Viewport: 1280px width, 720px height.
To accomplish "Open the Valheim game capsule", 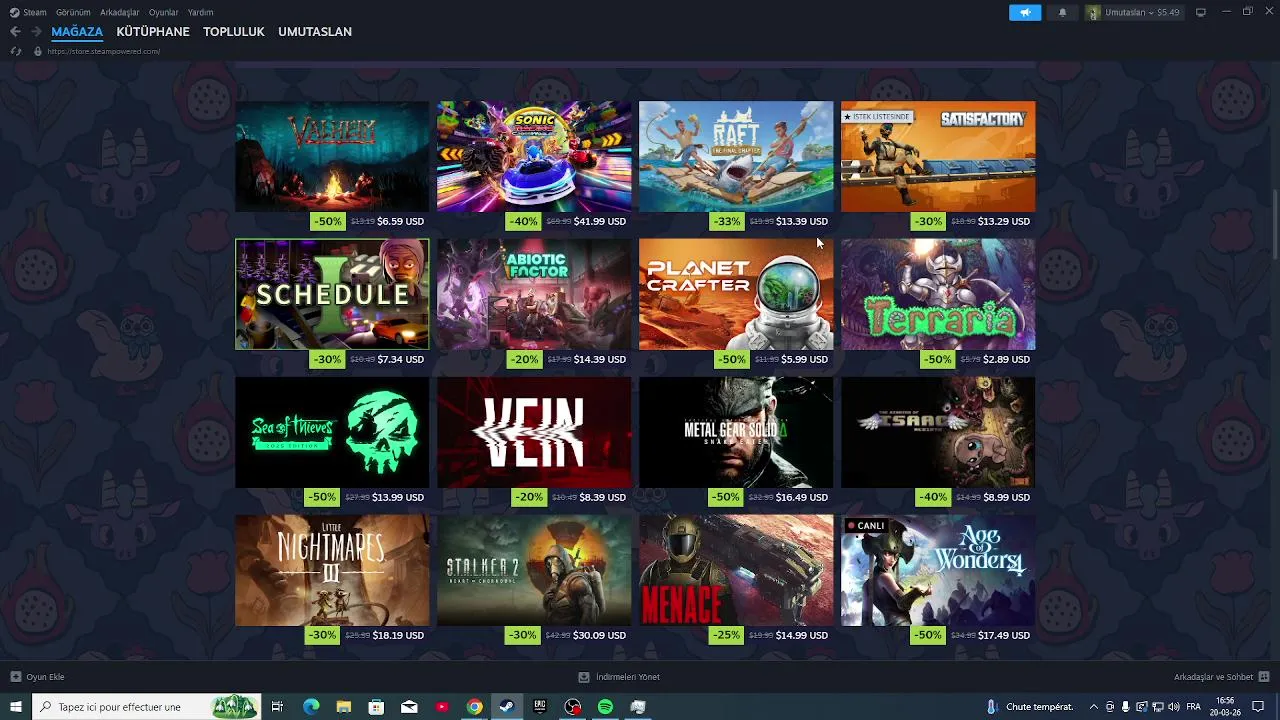I will click(332, 156).
